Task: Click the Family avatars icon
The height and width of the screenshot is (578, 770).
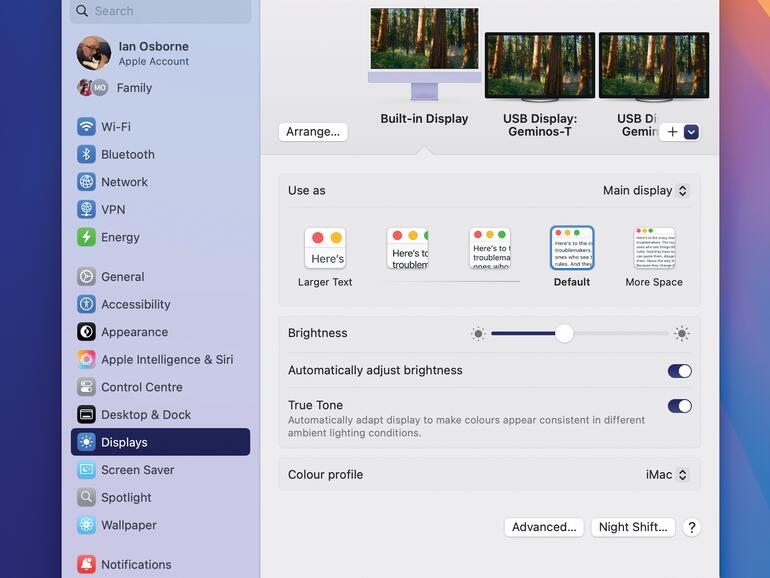Action: click(92, 88)
